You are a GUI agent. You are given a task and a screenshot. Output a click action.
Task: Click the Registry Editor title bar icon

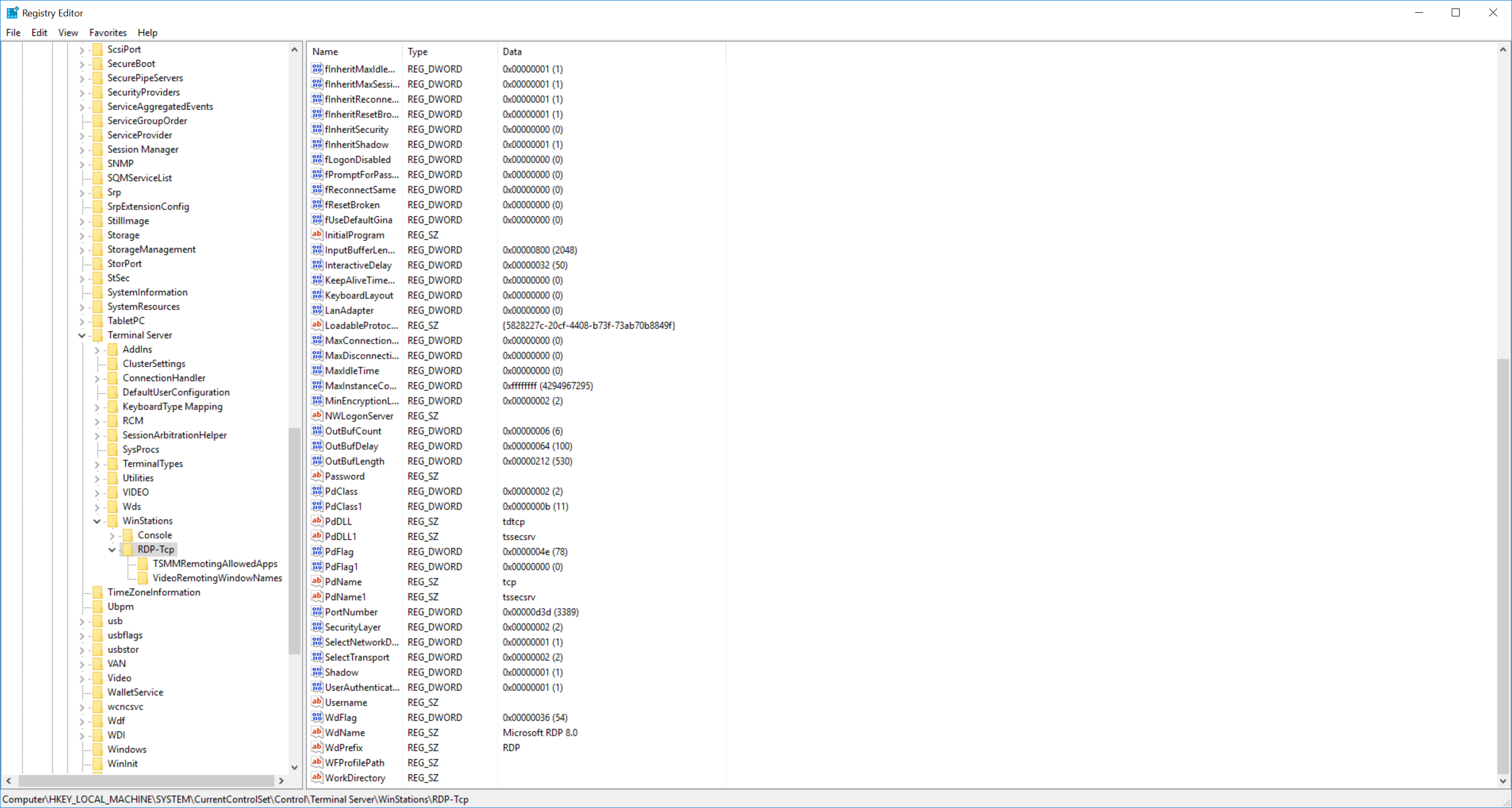tap(12, 12)
